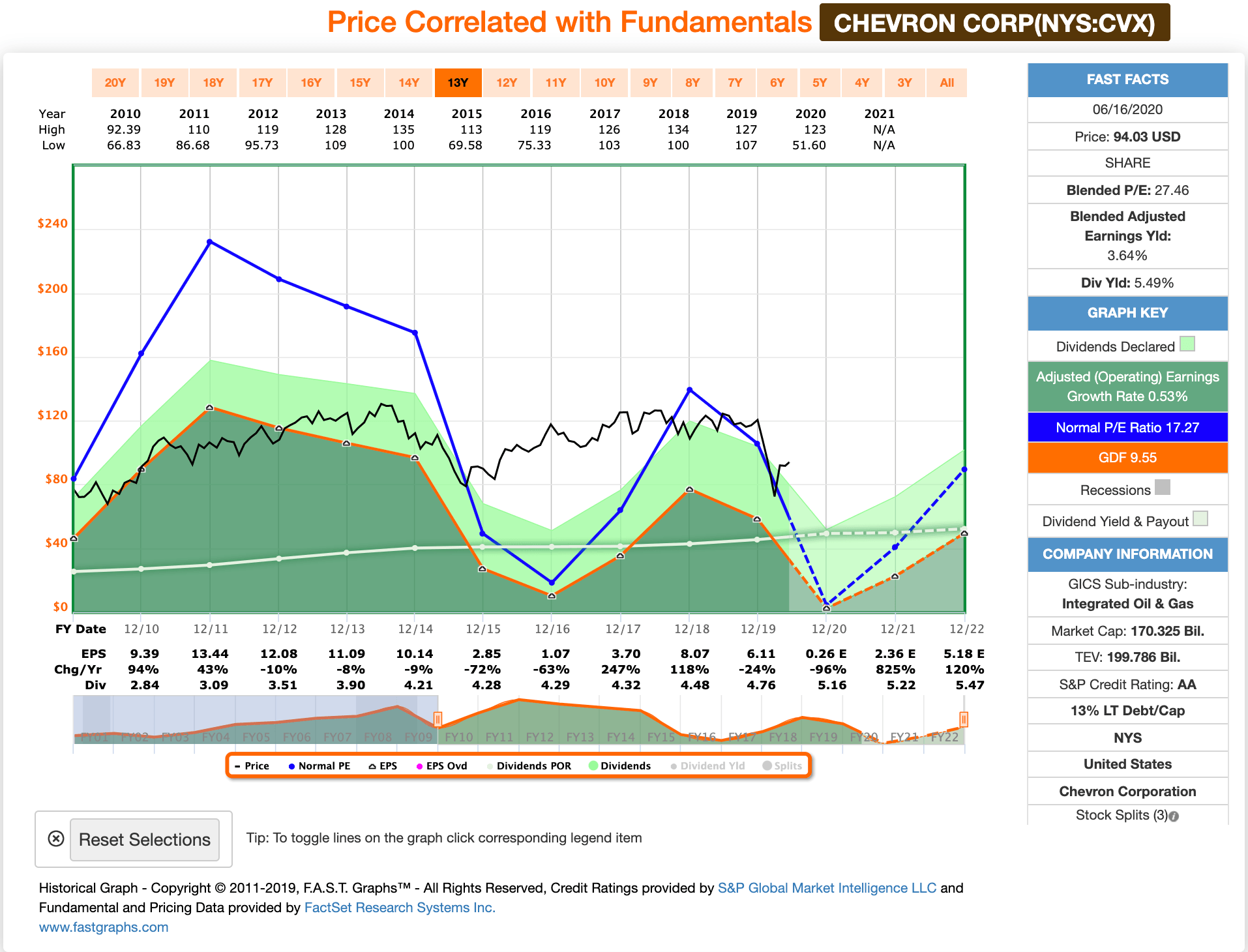Click the Market Cap: 170.325 Bil. row
The width and height of the screenshot is (1248, 952).
pyautogui.click(x=1127, y=631)
